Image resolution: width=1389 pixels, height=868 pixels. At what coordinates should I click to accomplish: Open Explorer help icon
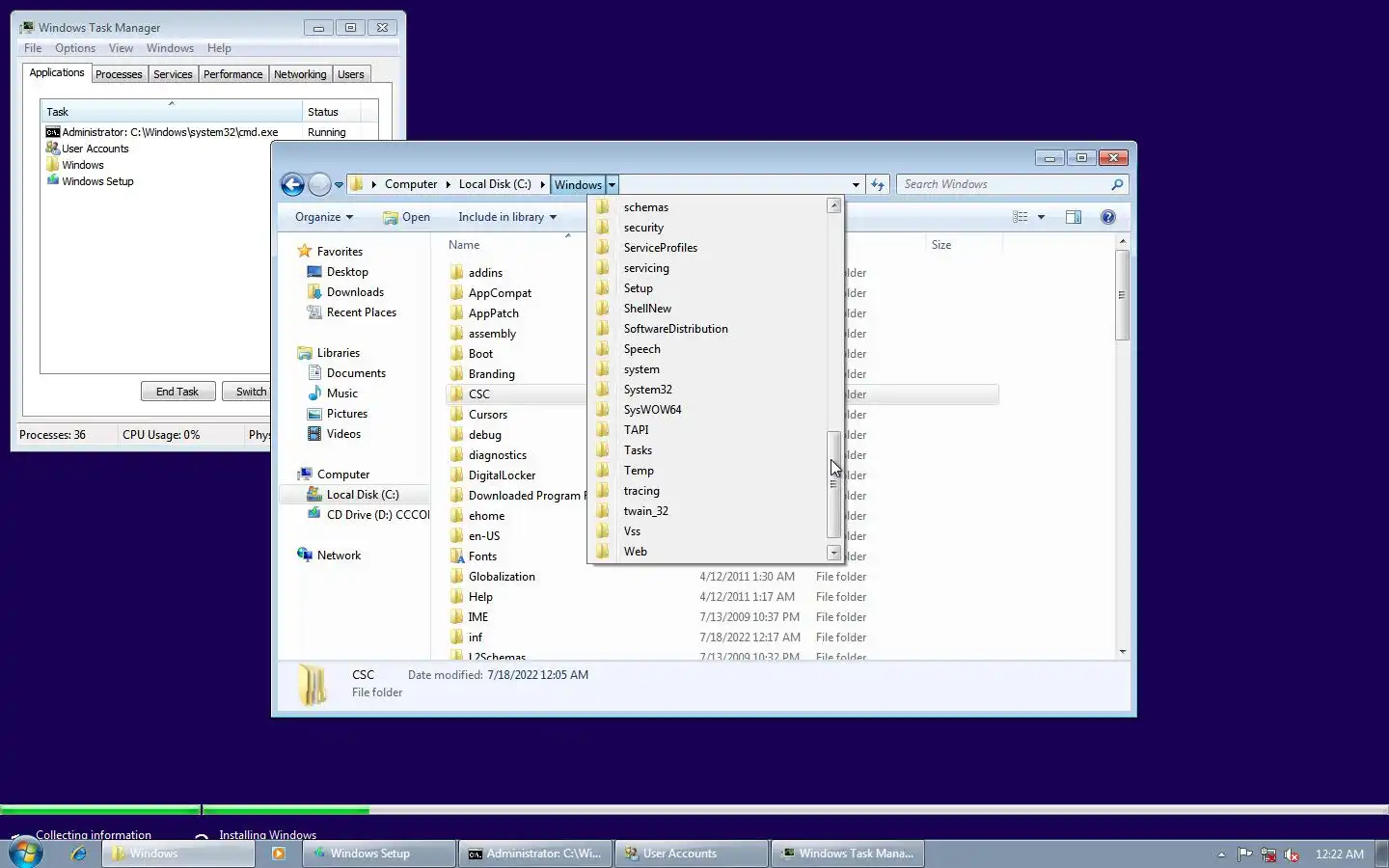tap(1108, 217)
